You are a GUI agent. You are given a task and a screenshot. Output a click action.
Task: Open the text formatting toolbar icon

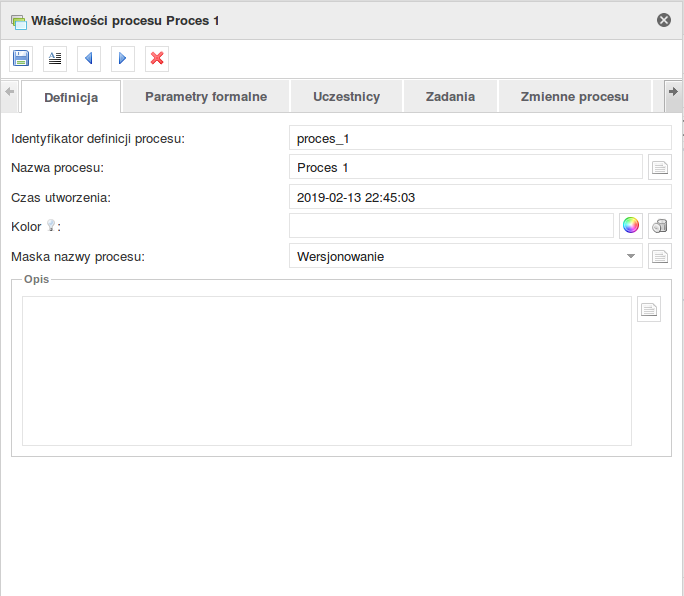coord(55,58)
